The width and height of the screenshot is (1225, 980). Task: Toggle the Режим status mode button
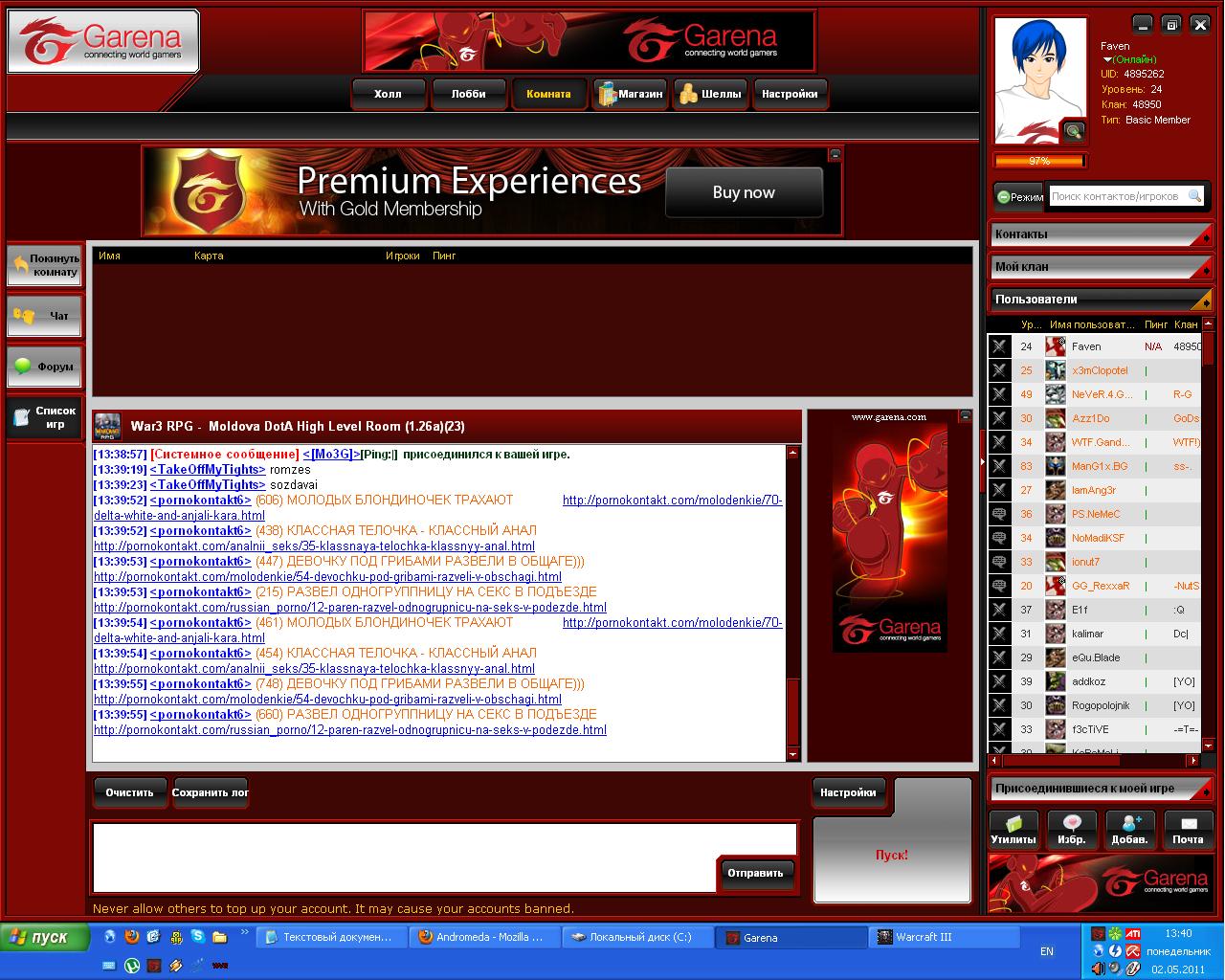tap(1019, 196)
